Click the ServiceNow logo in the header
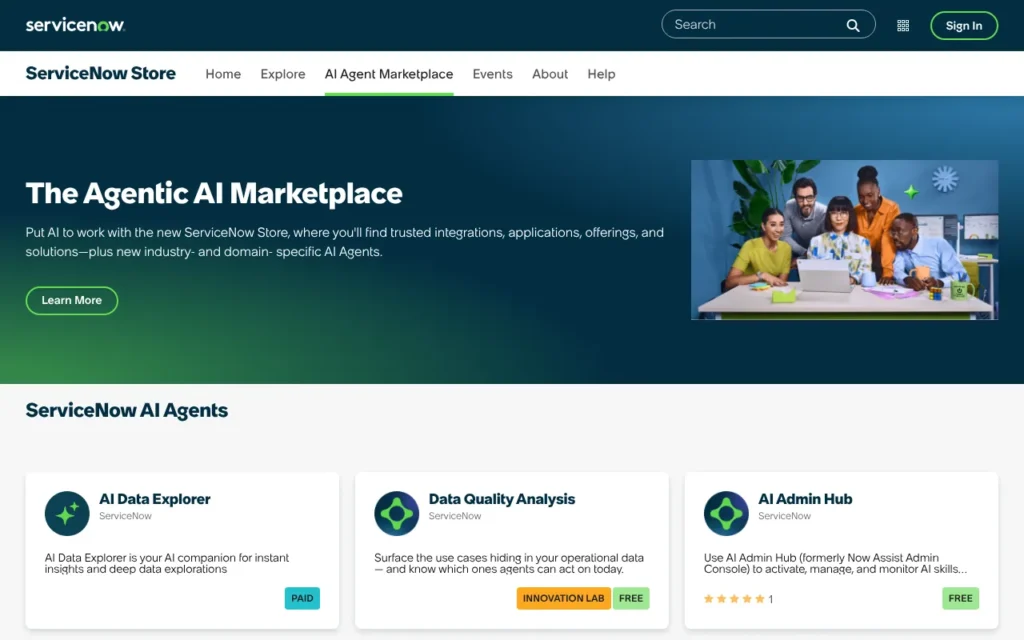1024x640 pixels. [x=75, y=25]
